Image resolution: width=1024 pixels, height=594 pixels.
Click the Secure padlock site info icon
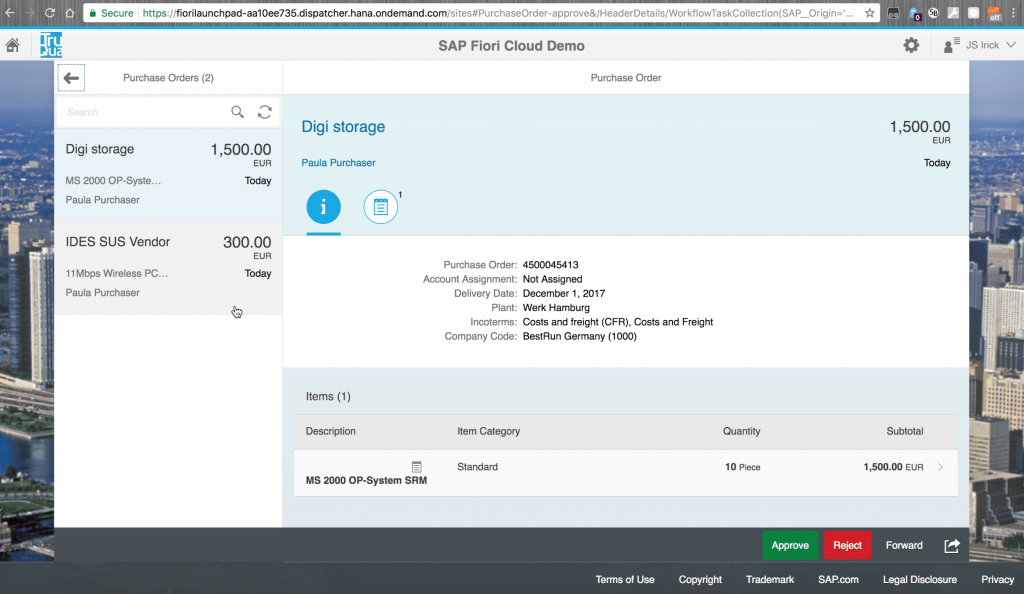93,13
